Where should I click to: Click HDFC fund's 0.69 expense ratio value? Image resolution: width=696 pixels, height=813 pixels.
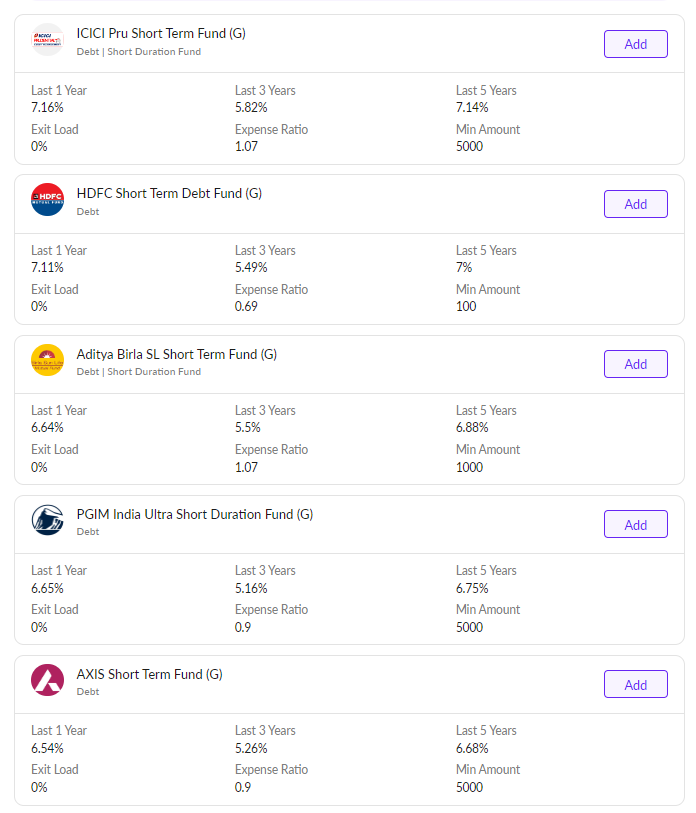(246, 306)
